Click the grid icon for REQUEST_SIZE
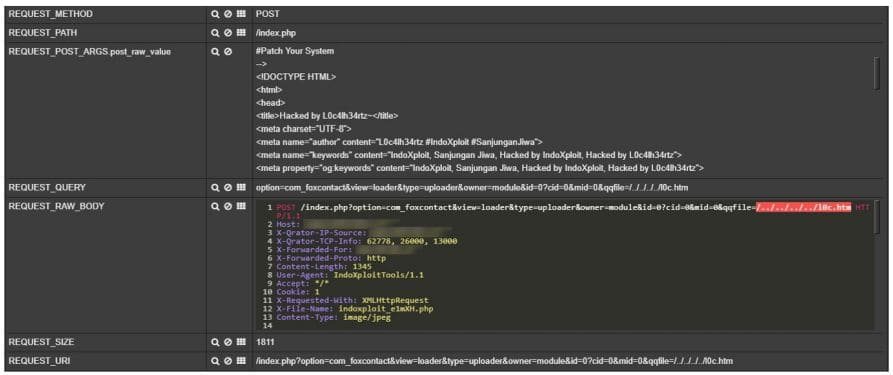 click(x=240, y=342)
